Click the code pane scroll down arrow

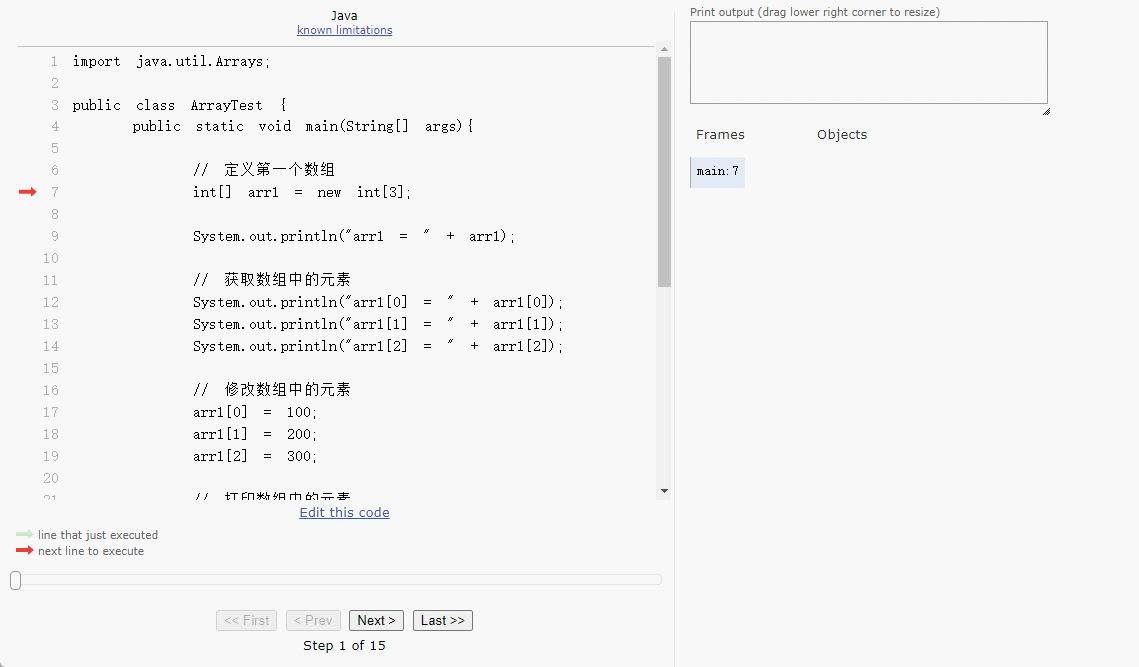click(664, 491)
